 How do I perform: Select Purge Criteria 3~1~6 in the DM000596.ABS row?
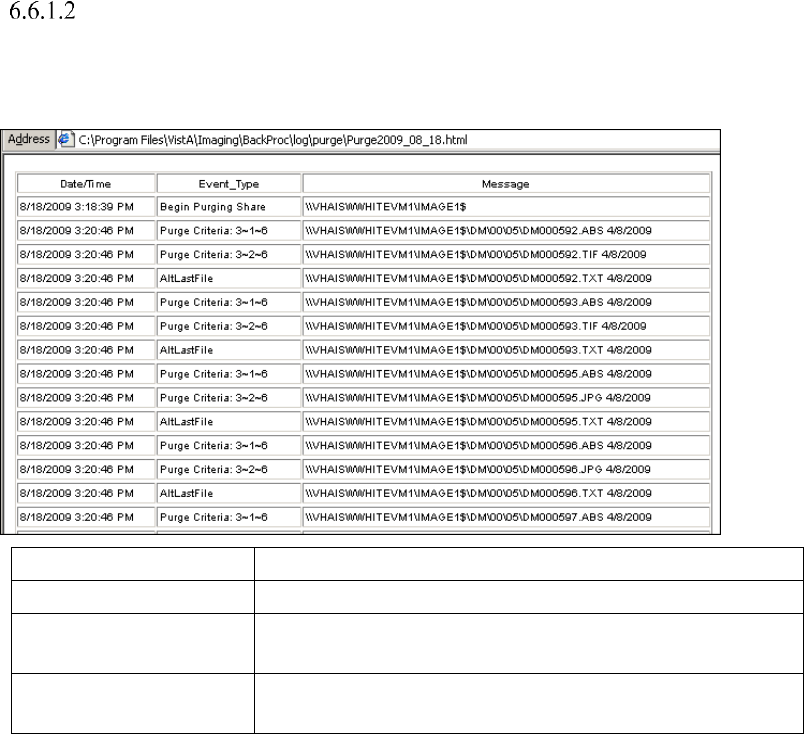click(229, 445)
